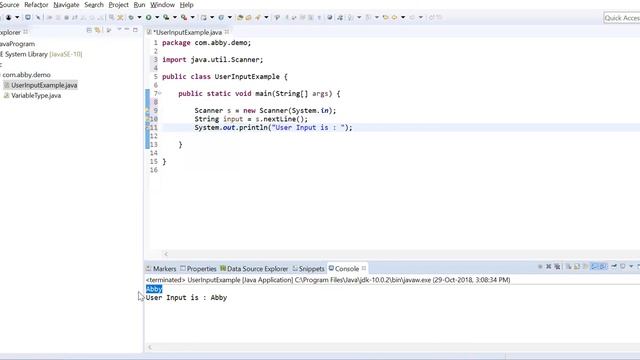Click the Coverage run icon in toolbar
Viewport: 640px width, 360px height.
point(166,18)
